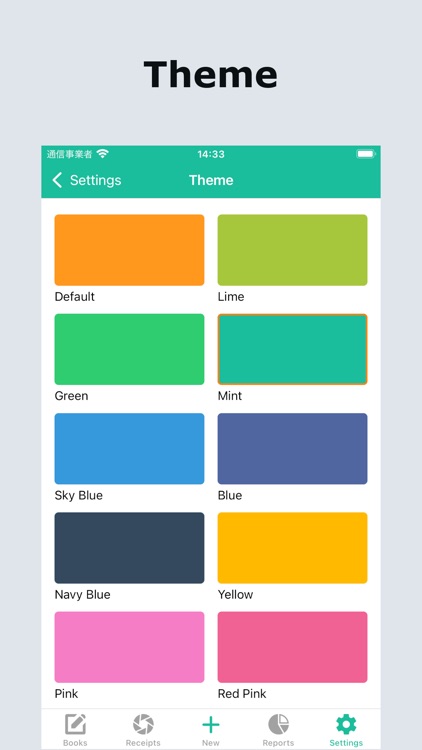Pick the Sky Blue theme swatch

[129, 449]
